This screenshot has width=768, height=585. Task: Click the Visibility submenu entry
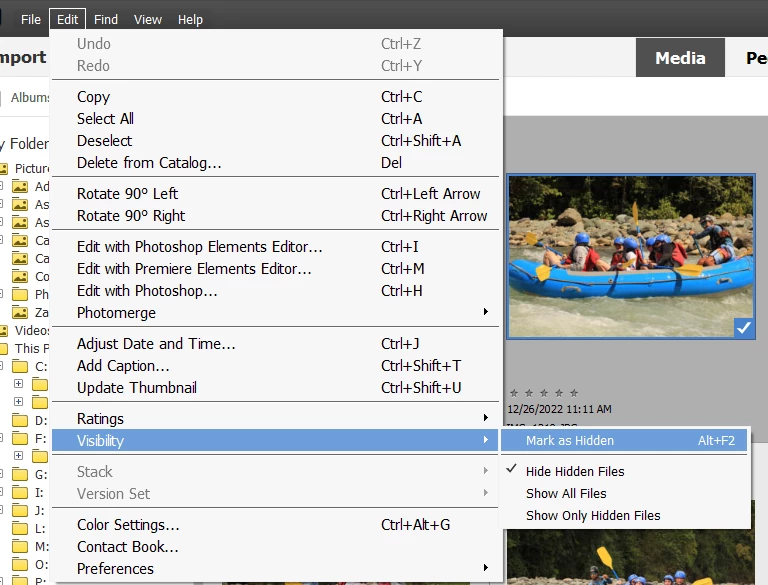click(275, 440)
